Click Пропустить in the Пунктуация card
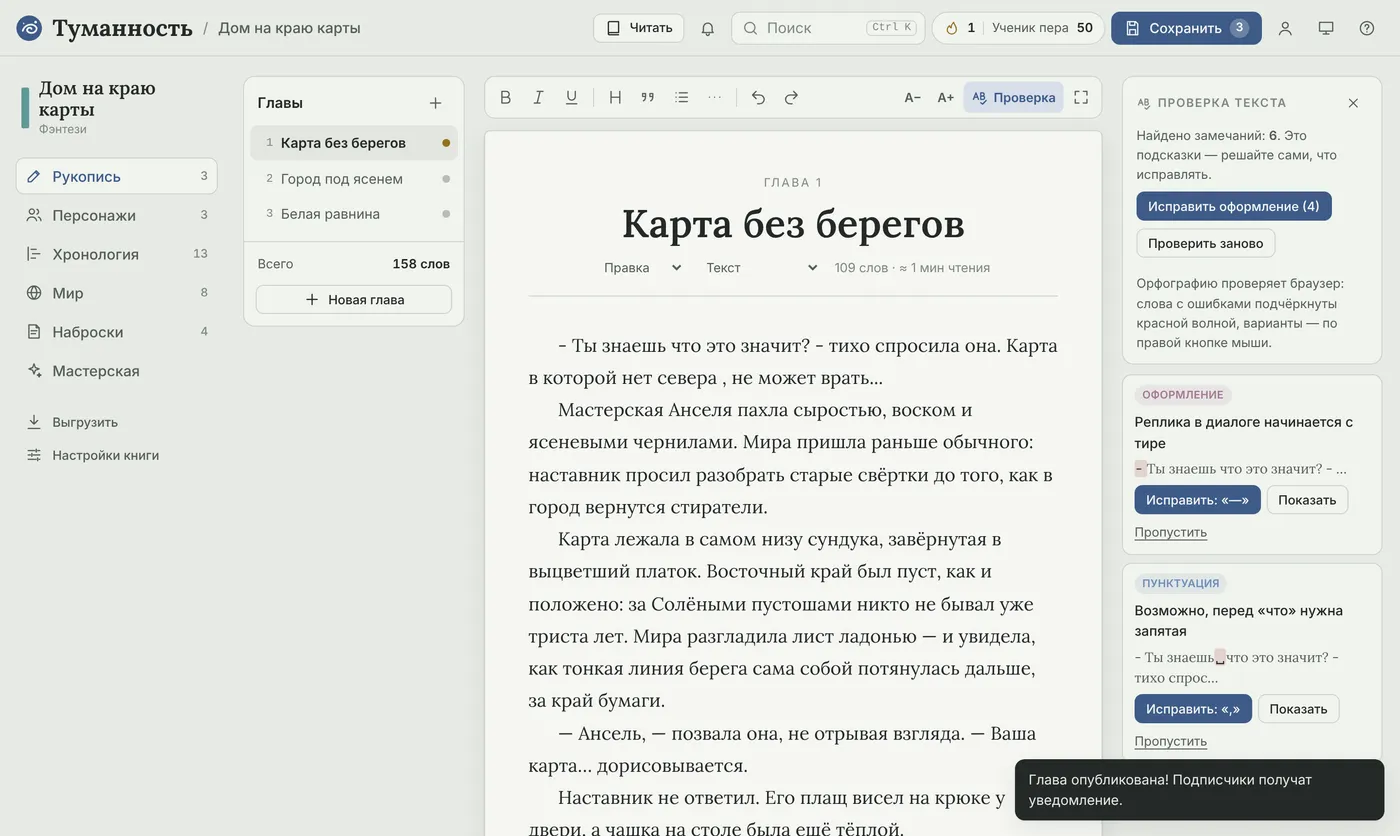This screenshot has height=836, width=1400. point(1170,741)
